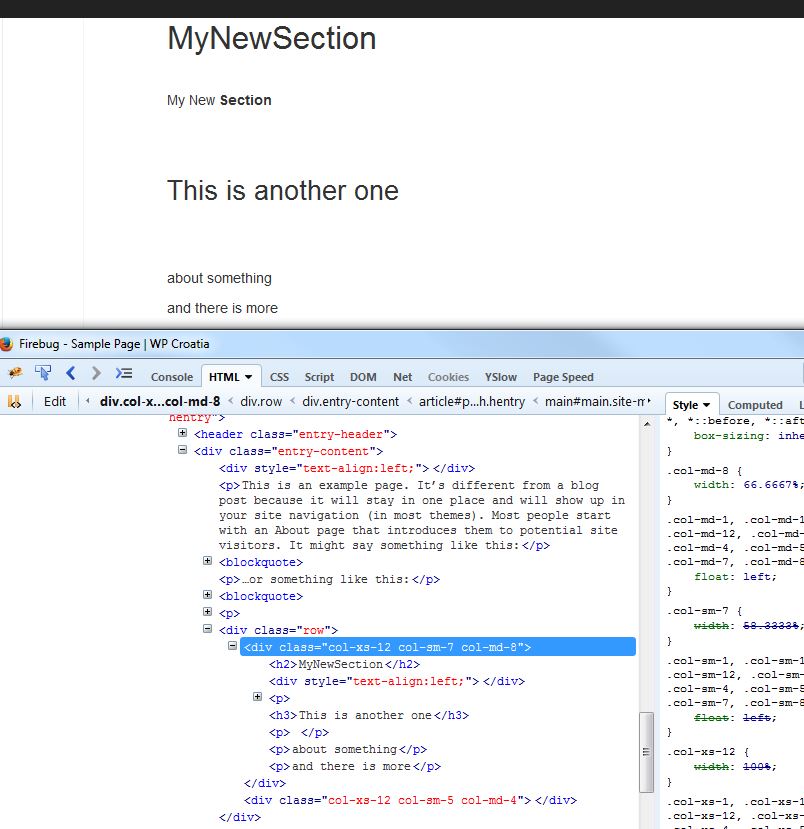
Task: Open the Cookies tab
Action: coord(448,377)
